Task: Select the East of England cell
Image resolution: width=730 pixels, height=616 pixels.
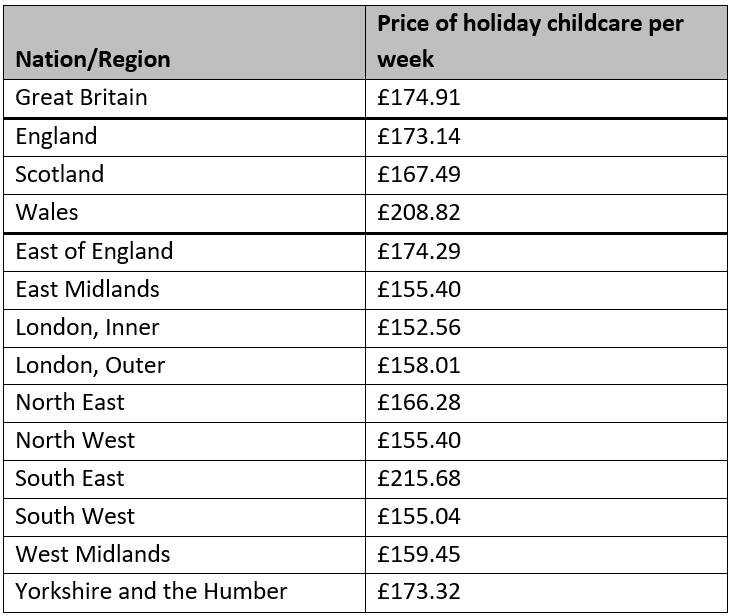Action: [184, 252]
